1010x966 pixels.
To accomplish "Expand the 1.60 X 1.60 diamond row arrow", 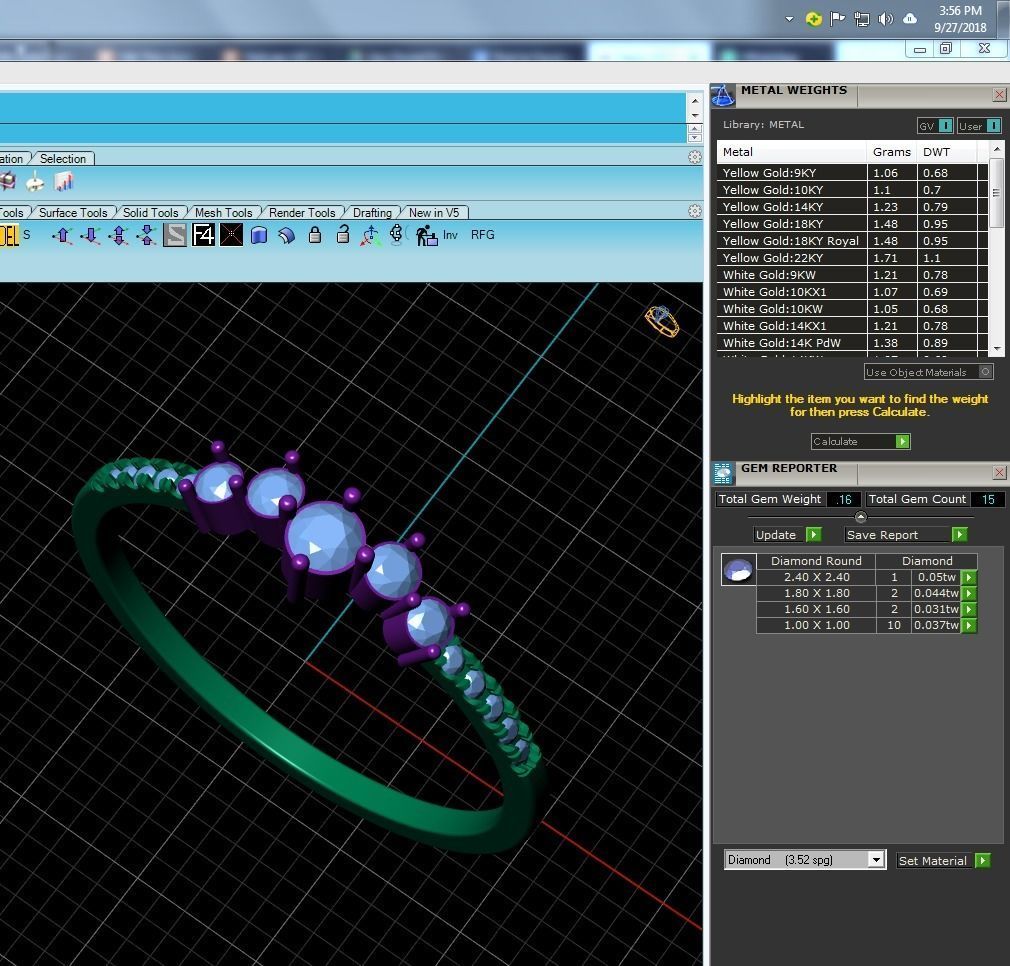I will [x=969, y=609].
